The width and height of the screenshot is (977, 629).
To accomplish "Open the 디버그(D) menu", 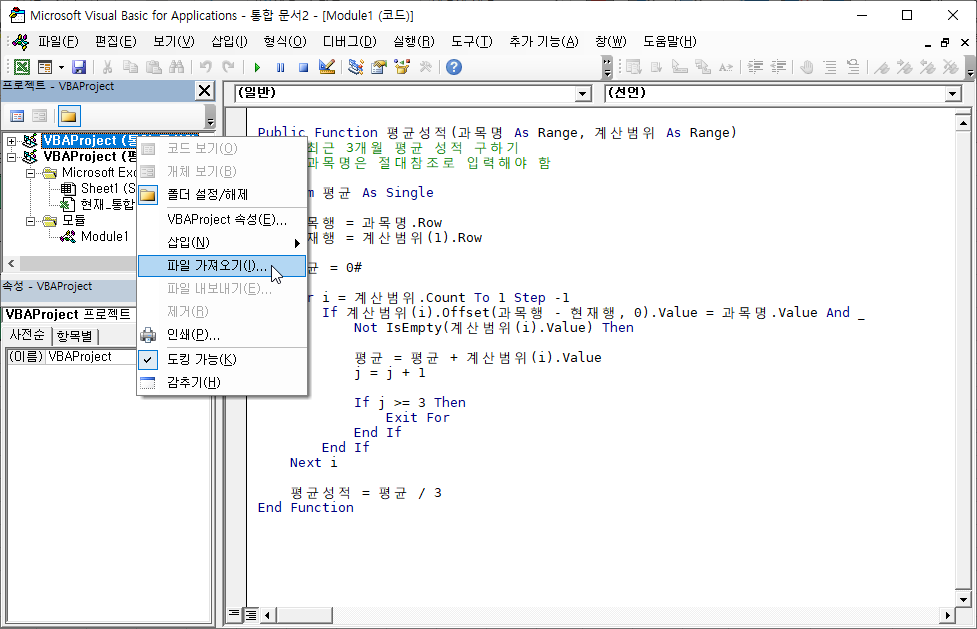I will (350, 41).
